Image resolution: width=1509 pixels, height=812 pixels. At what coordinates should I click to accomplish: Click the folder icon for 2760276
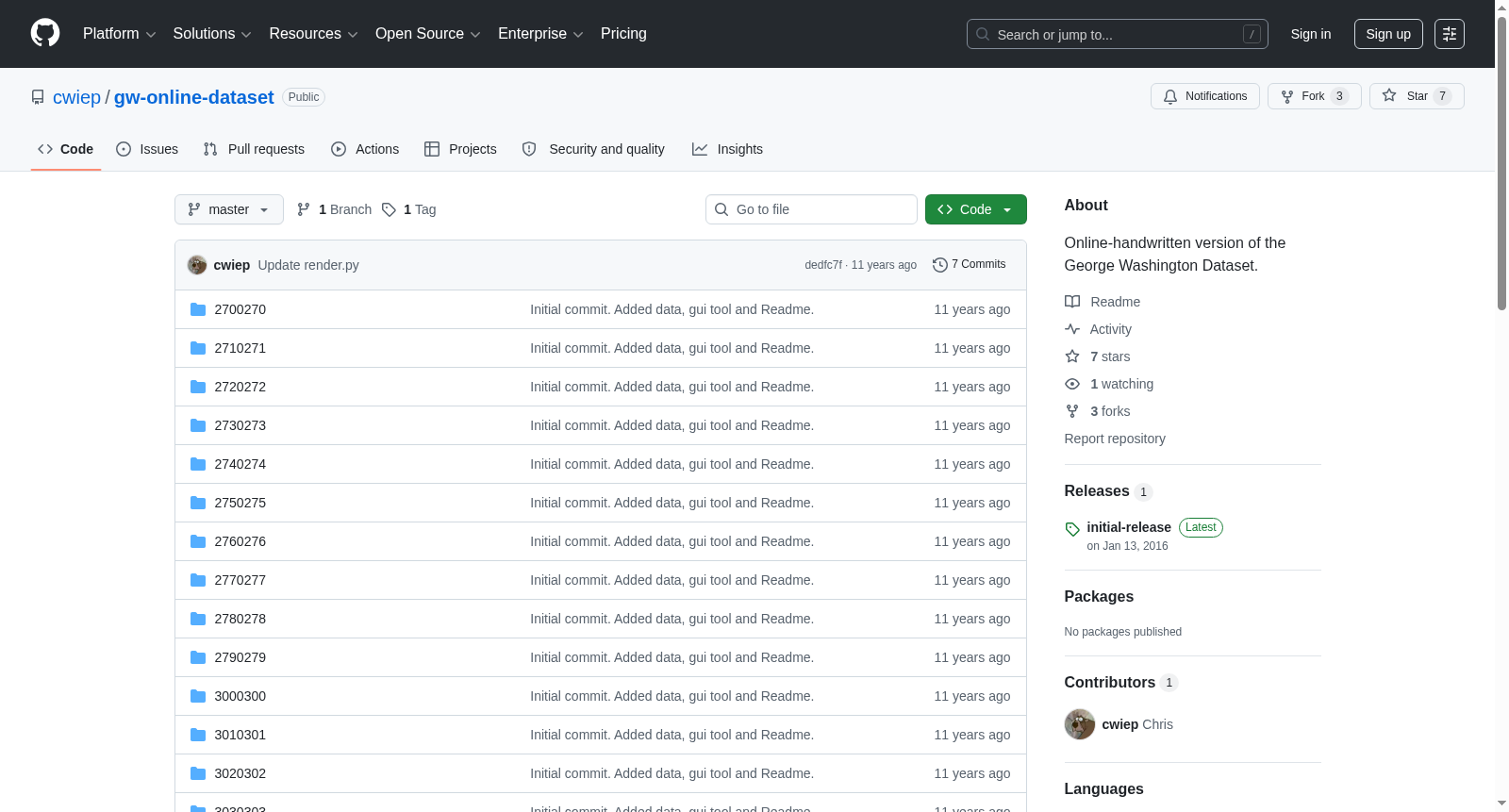(198, 541)
